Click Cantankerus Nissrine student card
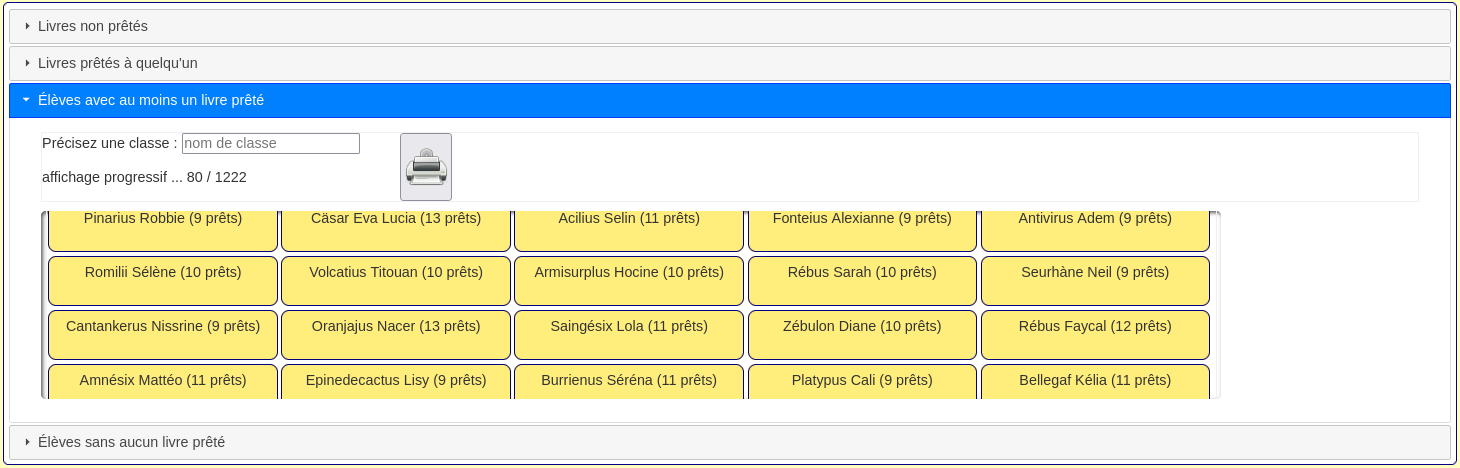 click(x=163, y=335)
